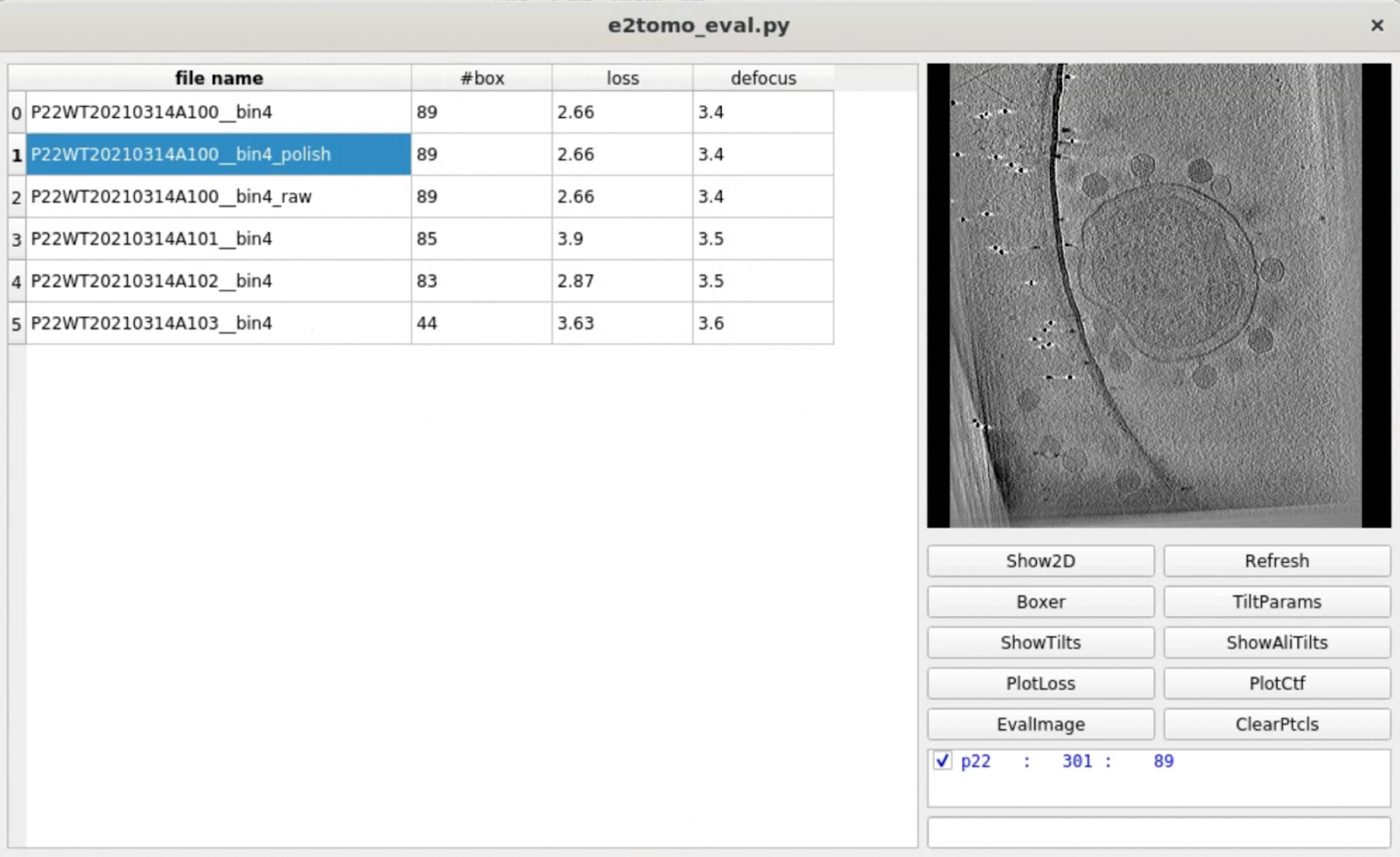Screen dimensions: 1400x857
Task: Open TiltParams for selected tomogram
Action: [x=1277, y=602]
